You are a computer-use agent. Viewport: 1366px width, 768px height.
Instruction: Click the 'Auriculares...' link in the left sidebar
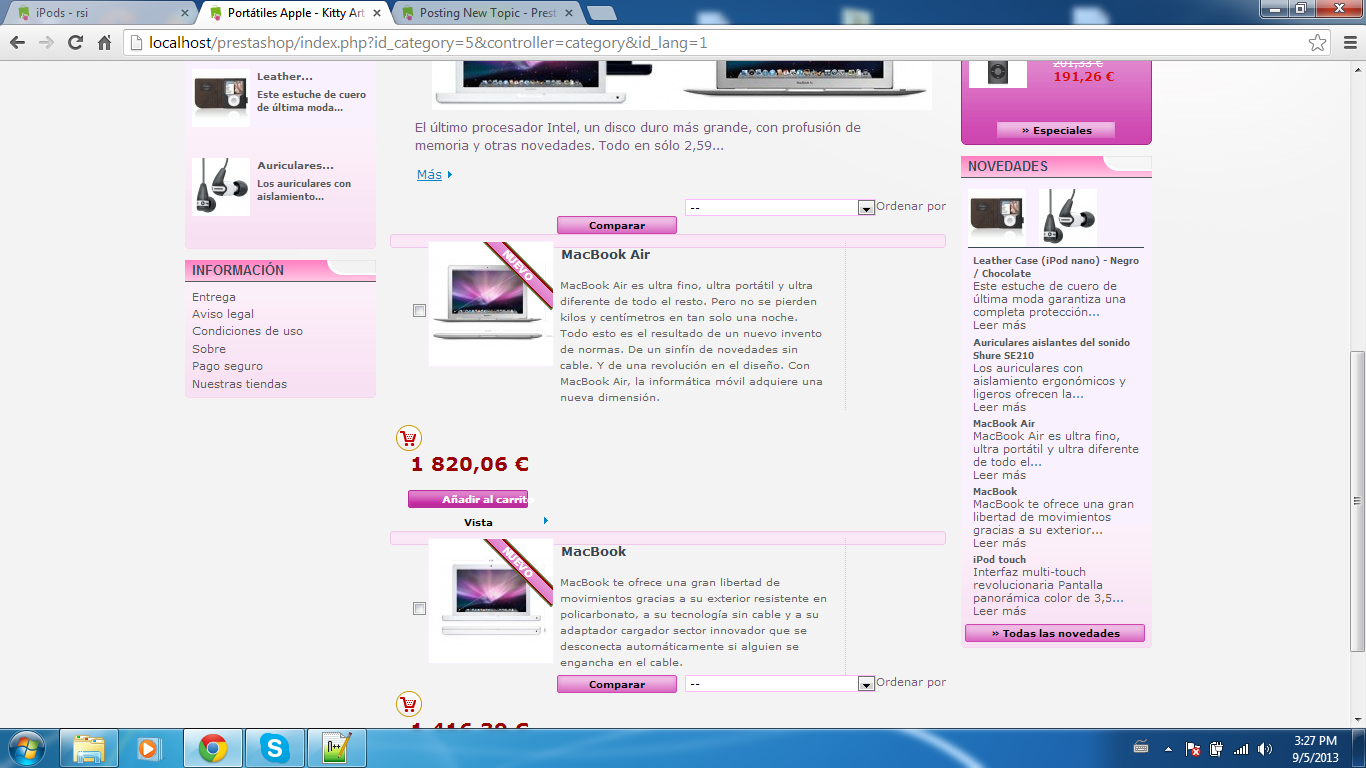click(295, 165)
